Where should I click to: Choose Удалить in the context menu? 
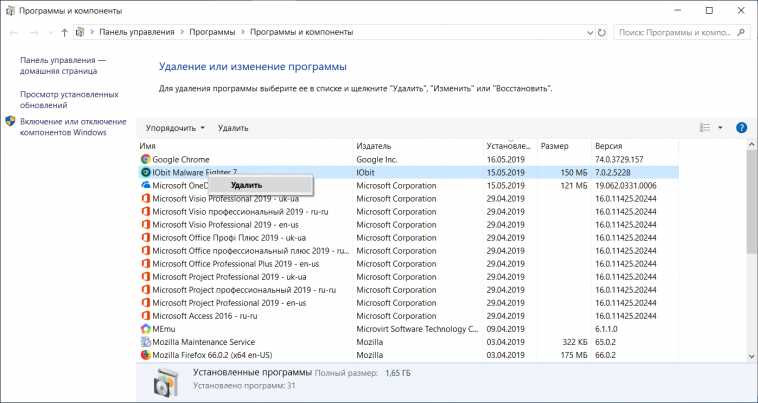pyautogui.click(x=261, y=185)
